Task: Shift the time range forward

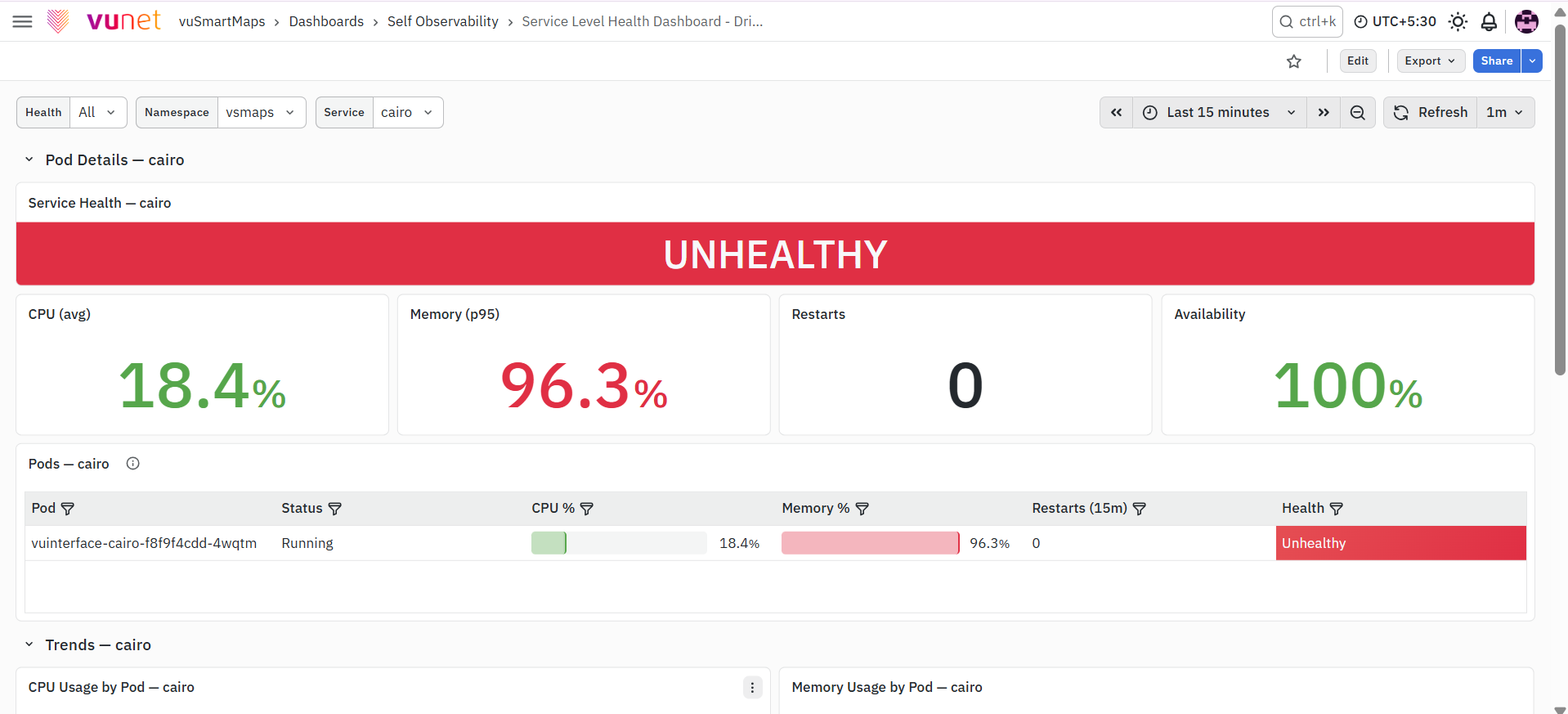Action: pyautogui.click(x=1324, y=113)
